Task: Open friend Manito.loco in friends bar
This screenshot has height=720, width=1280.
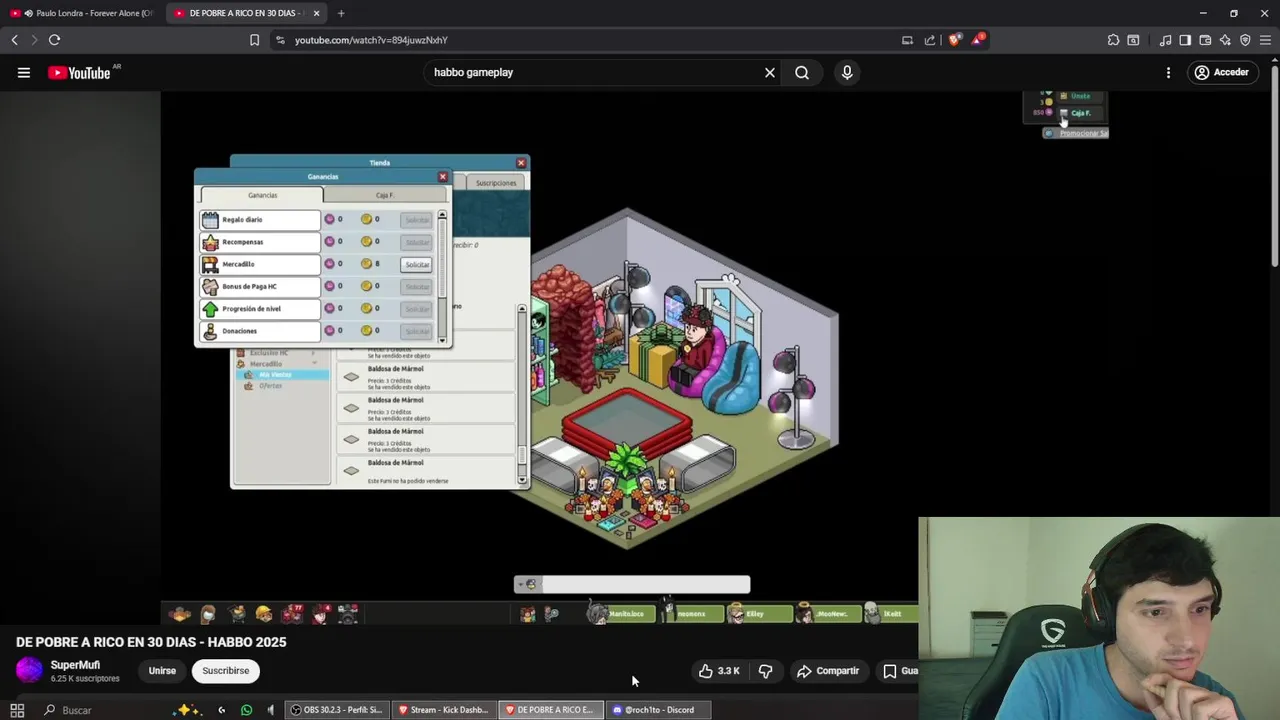Action: [x=621, y=614]
